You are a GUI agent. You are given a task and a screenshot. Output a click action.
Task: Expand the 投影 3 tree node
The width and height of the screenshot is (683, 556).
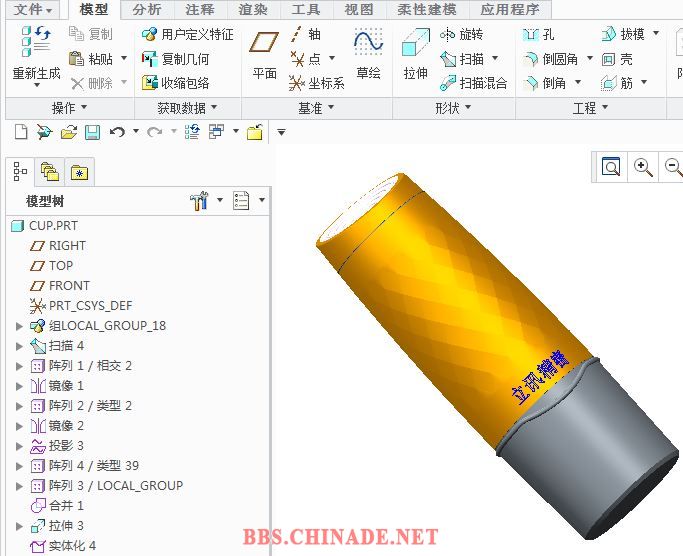coord(19,446)
